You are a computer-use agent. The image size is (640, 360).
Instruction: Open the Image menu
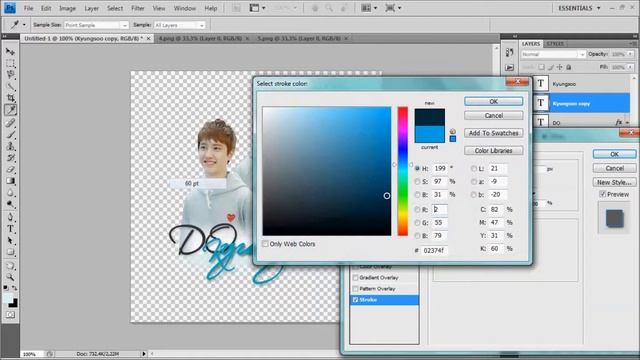tap(67, 8)
